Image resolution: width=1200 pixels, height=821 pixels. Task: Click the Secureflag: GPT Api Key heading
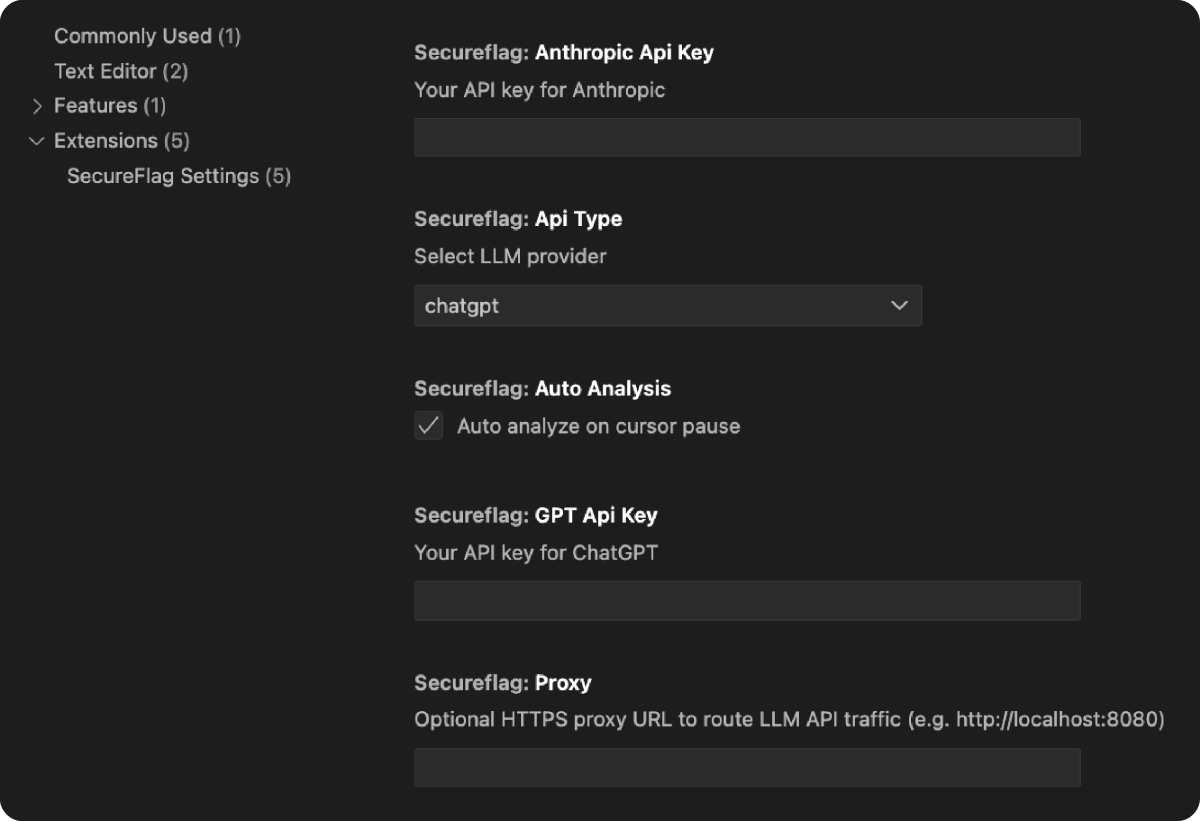[x=536, y=516]
